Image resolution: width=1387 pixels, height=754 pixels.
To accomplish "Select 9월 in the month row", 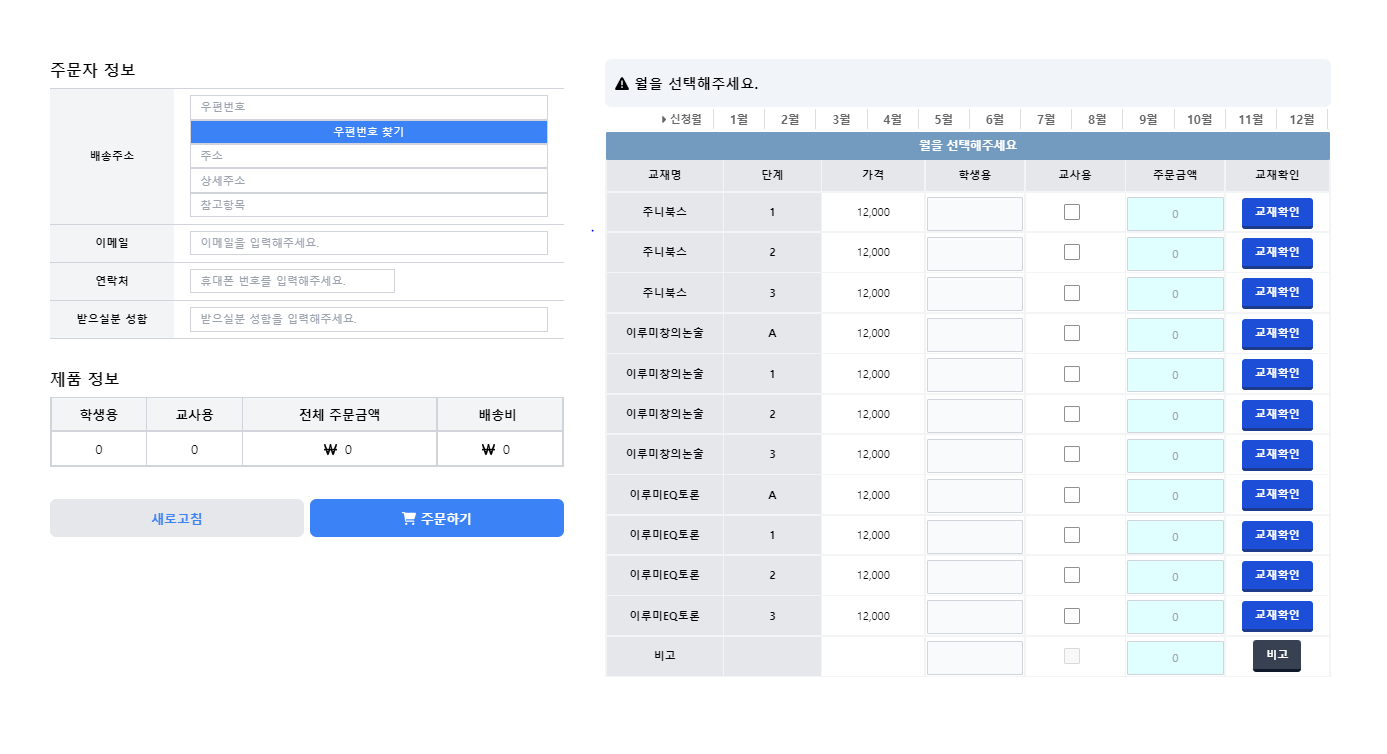I will click(1148, 120).
